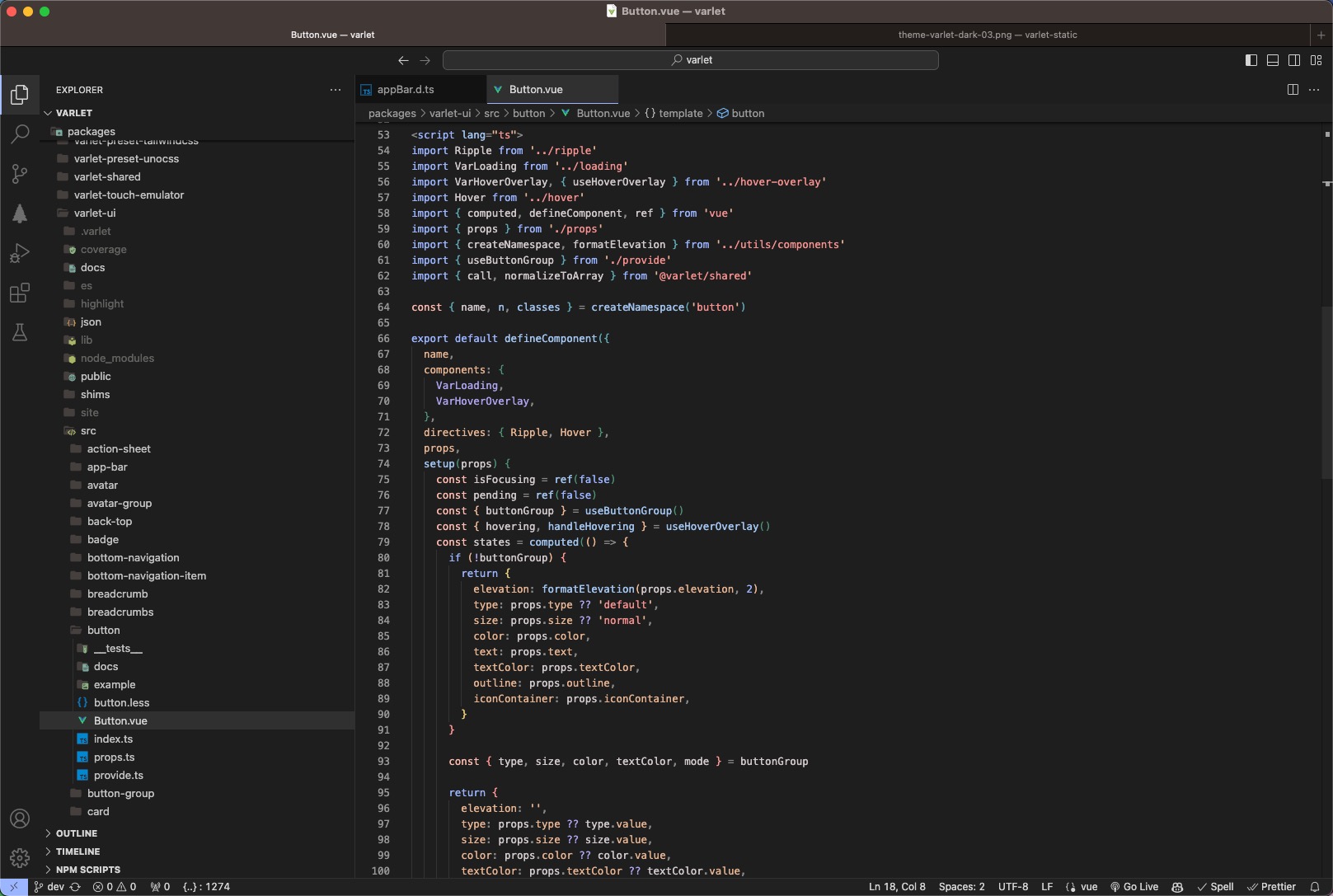This screenshot has height=896, width=1333.
Task: Toggle the secondary sidebar layout icon
Action: [1294, 60]
